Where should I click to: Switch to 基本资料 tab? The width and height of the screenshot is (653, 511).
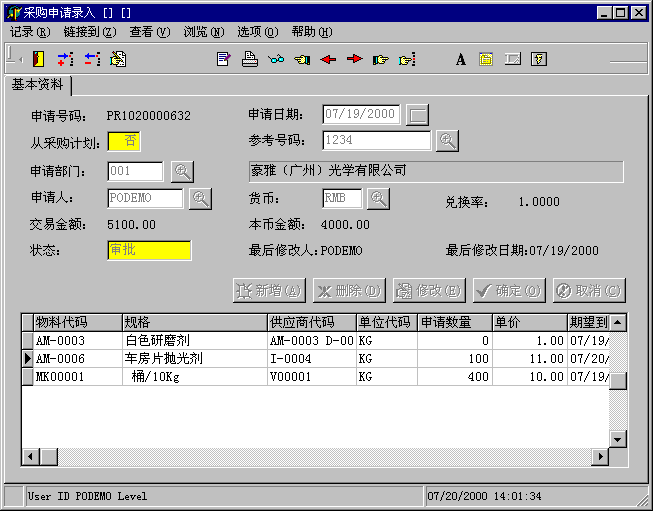tap(37, 84)
